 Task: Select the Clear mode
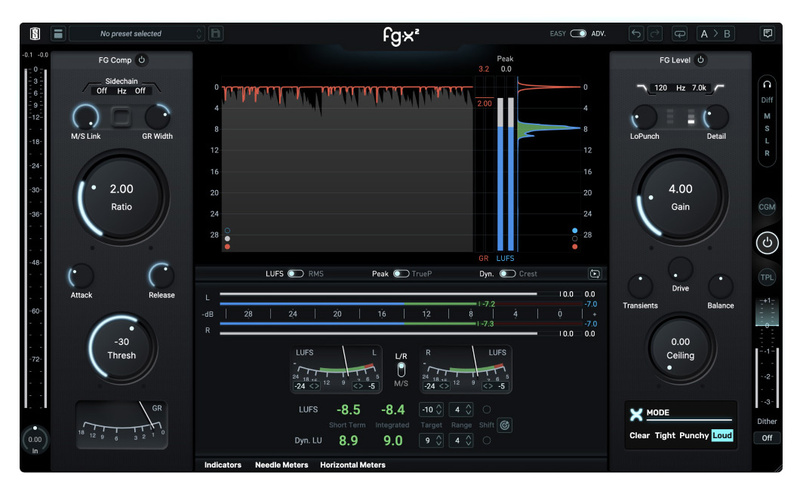pos(639,435)
